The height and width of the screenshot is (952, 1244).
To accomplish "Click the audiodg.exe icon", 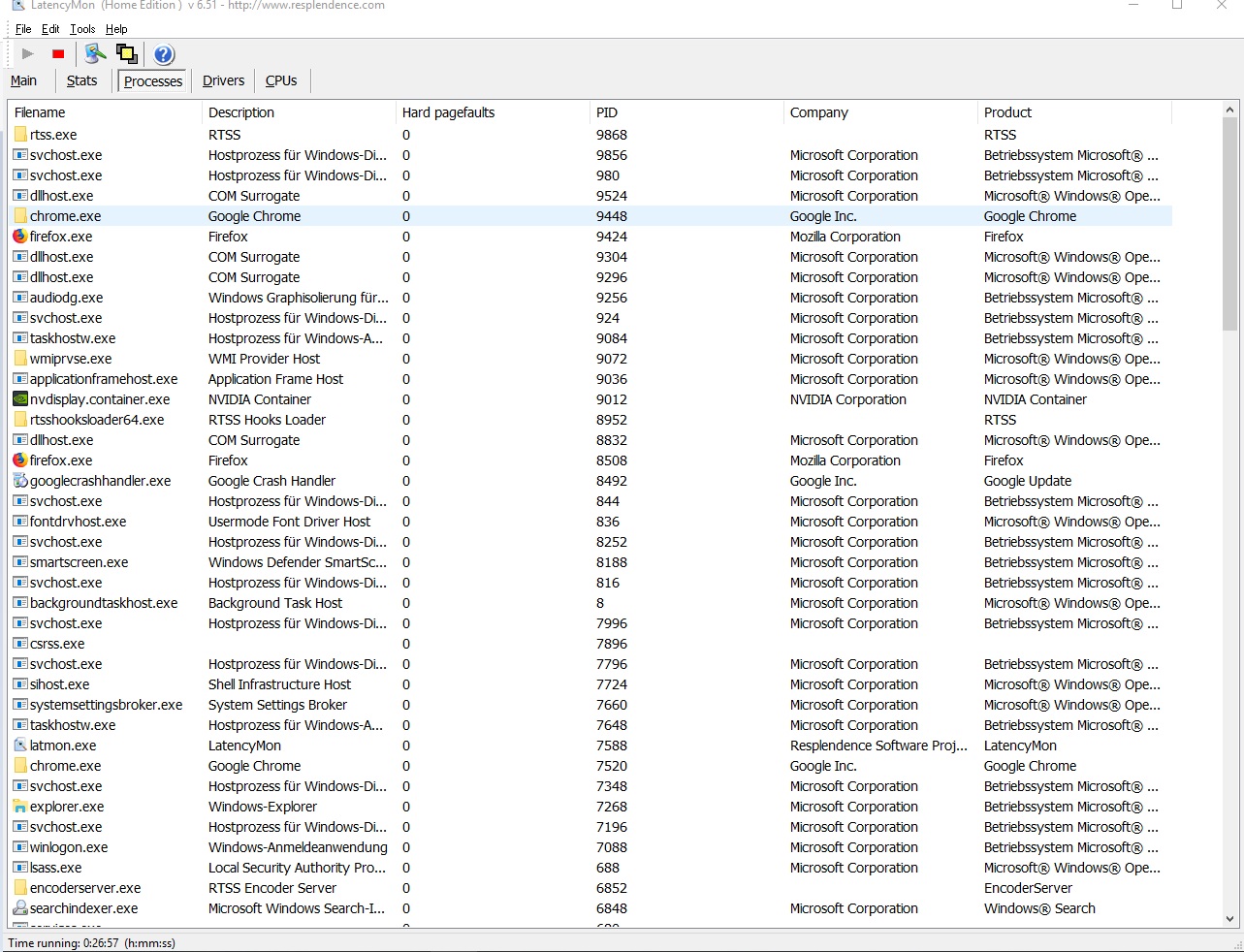I will tap(20, 298).
